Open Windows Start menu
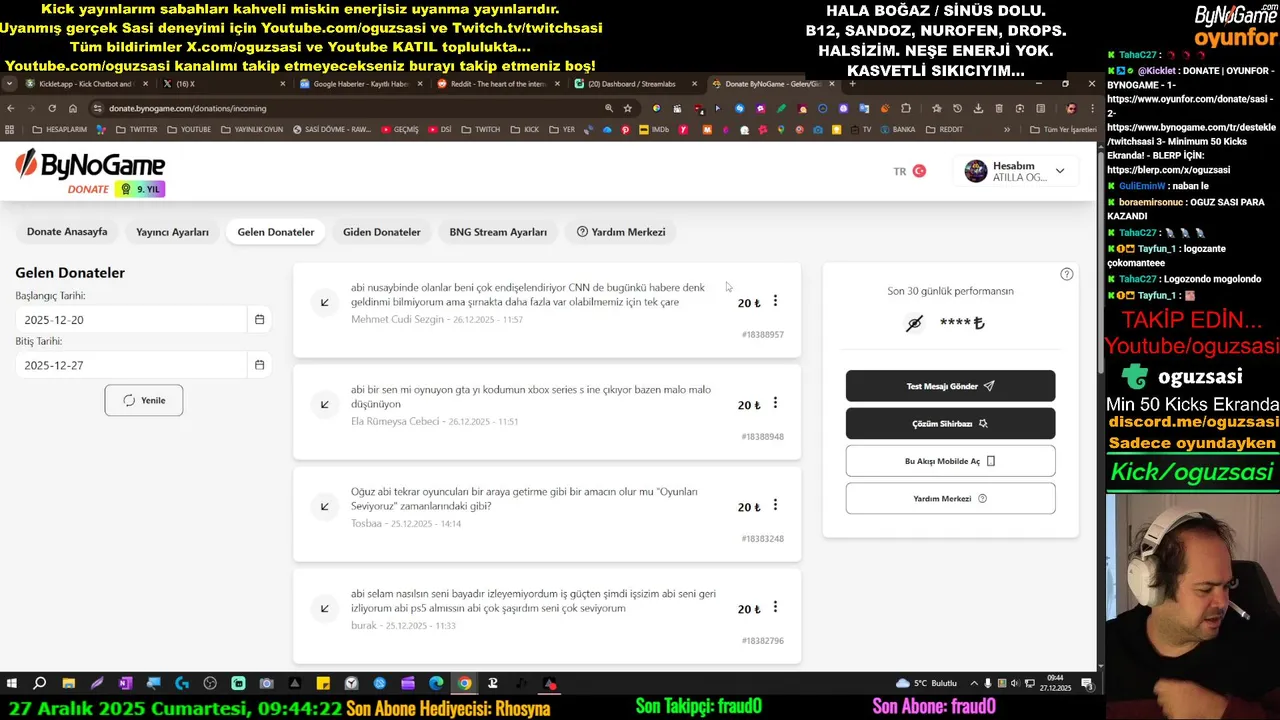This screenshot has height=720, width=1280. click(x=12, y=684)
